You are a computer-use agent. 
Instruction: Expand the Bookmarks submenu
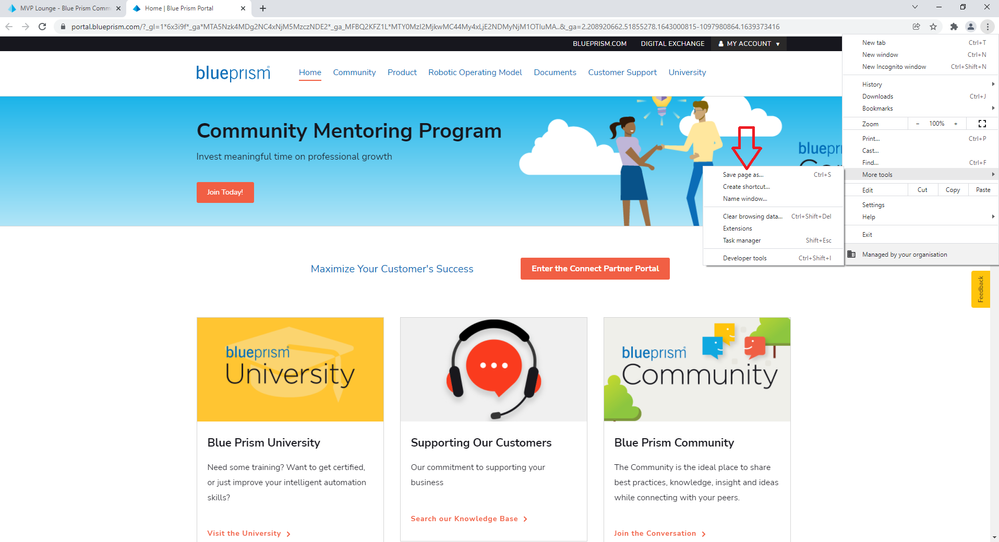920,109
